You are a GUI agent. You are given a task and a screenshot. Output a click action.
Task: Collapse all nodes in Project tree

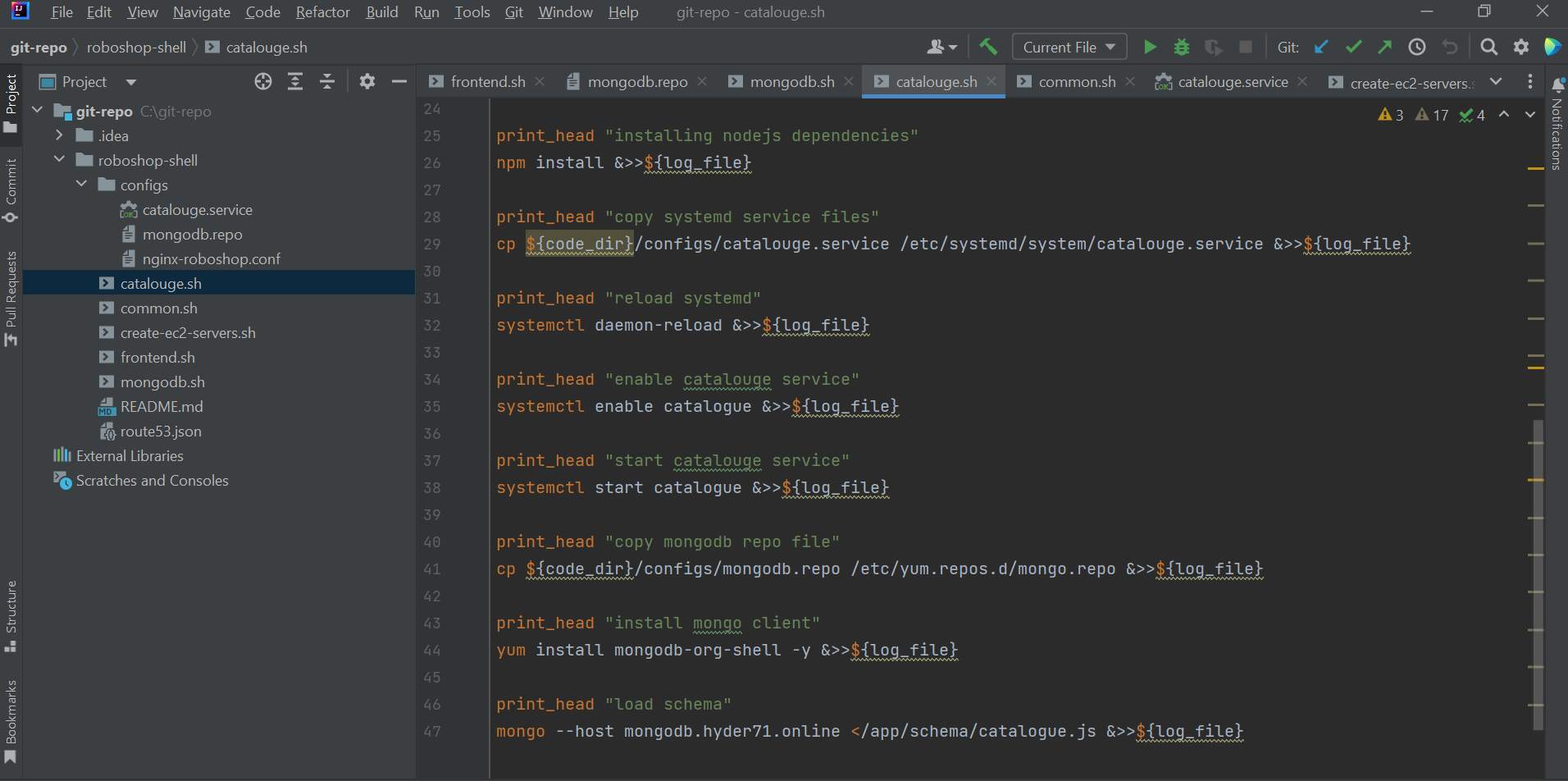327,81
